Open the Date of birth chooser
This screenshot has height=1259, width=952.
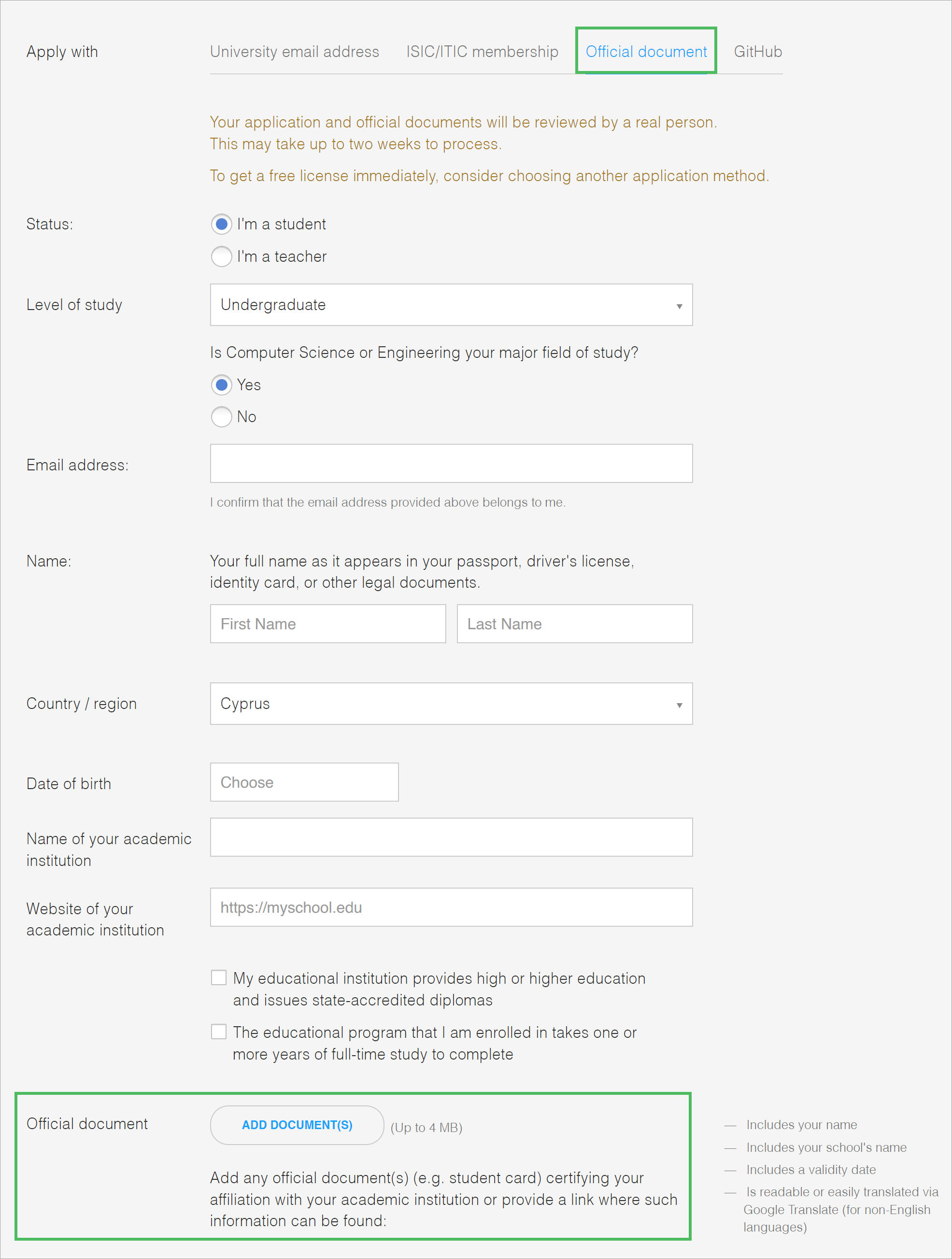tap(304, 783)
